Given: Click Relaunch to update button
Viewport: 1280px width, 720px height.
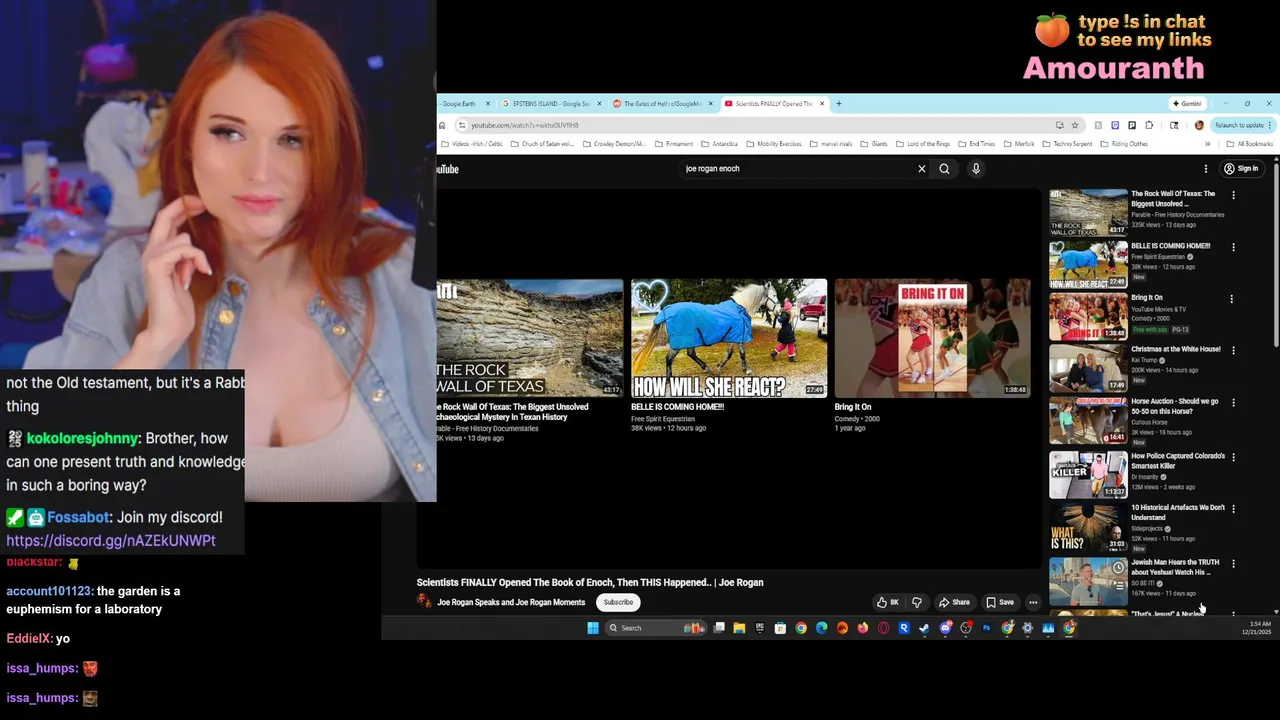Looking at the screenshot, I should tap(1243, 125).
